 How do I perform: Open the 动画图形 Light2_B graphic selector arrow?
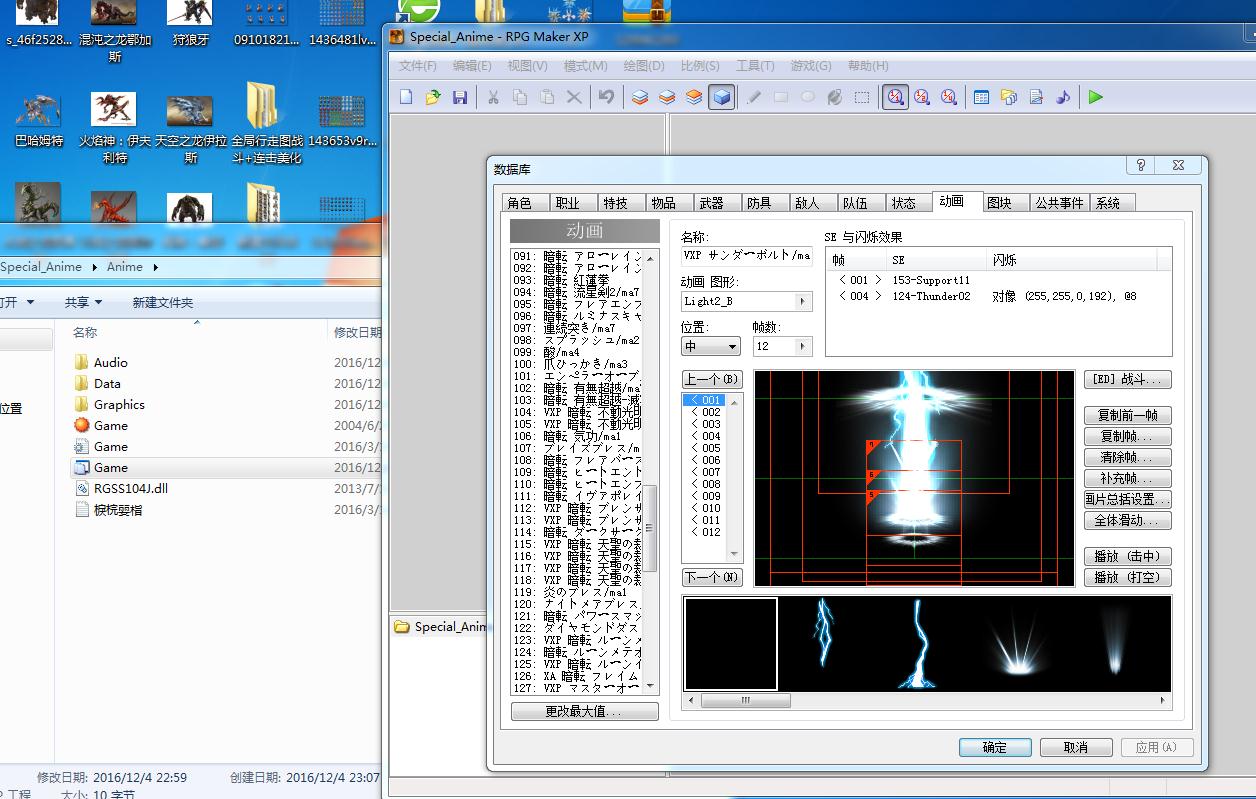coord(802,301)
